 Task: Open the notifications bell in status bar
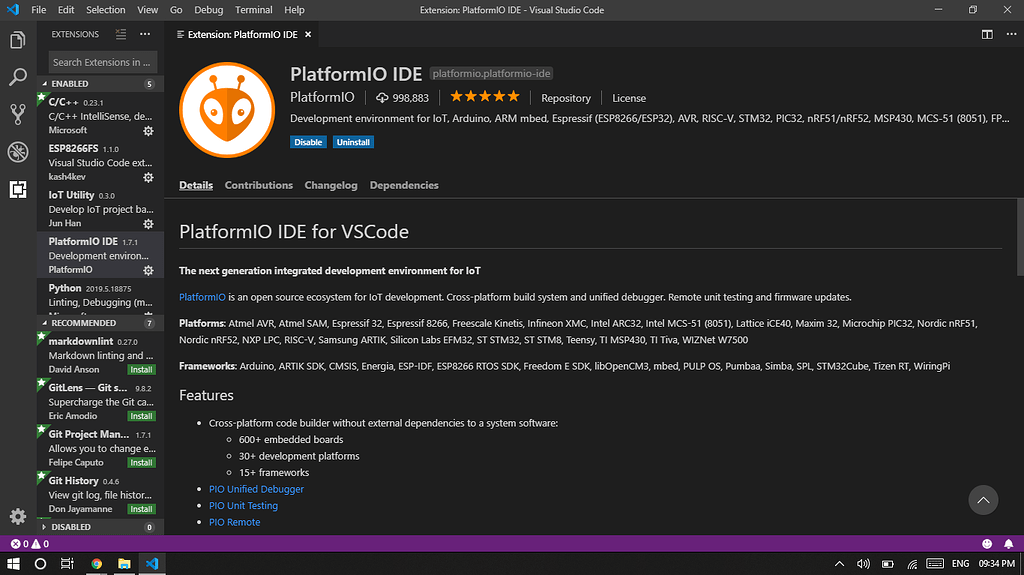click(x=1008, y=544)
